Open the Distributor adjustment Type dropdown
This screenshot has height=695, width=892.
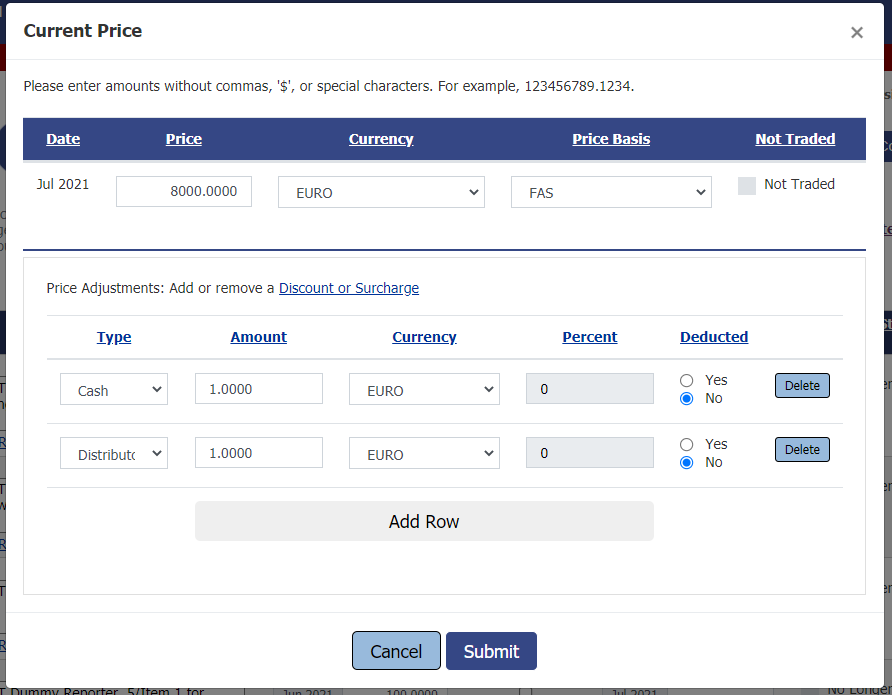tap(114, 454)
